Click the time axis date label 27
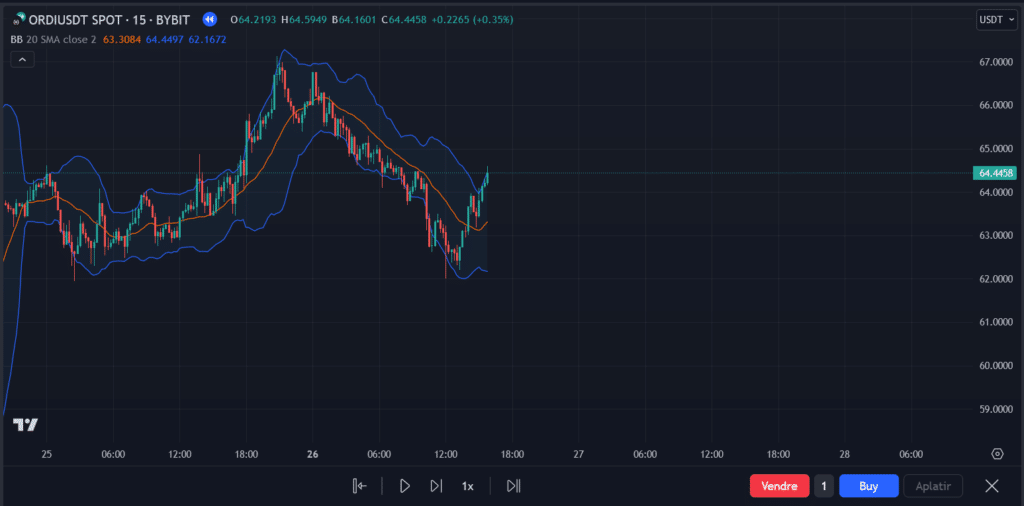This screenshot has height=506, width=1024. pyautogui.click(x=578, y=454)
